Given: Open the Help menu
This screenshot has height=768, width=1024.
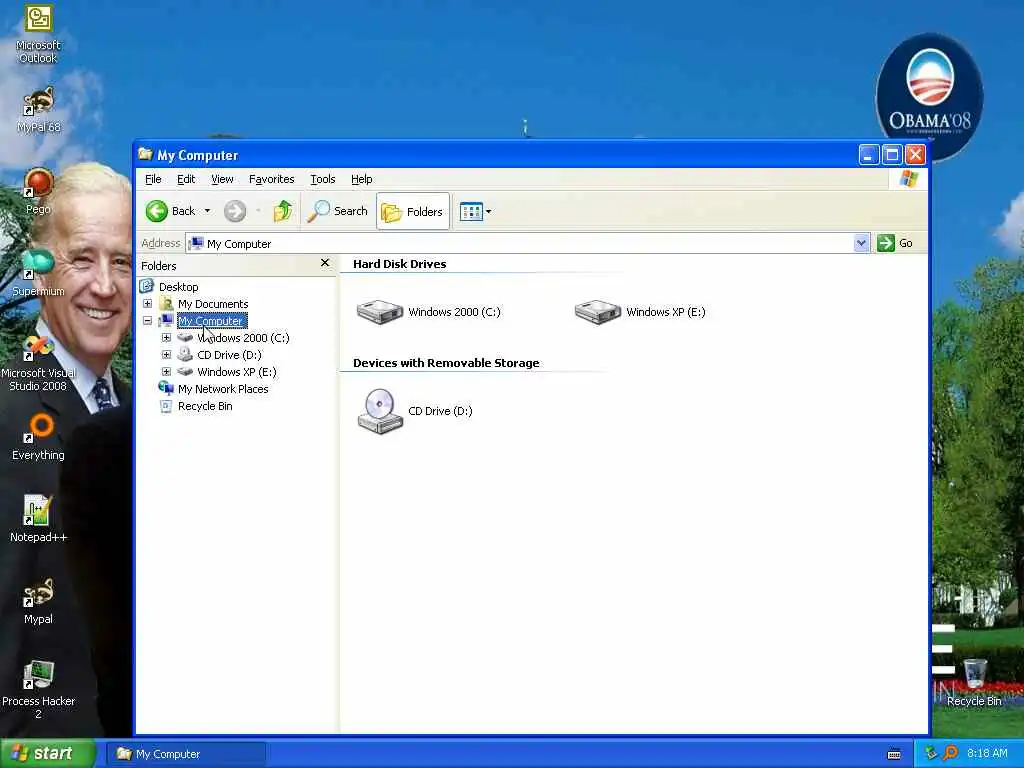Looking at the screenshot, I should (361, 179).
